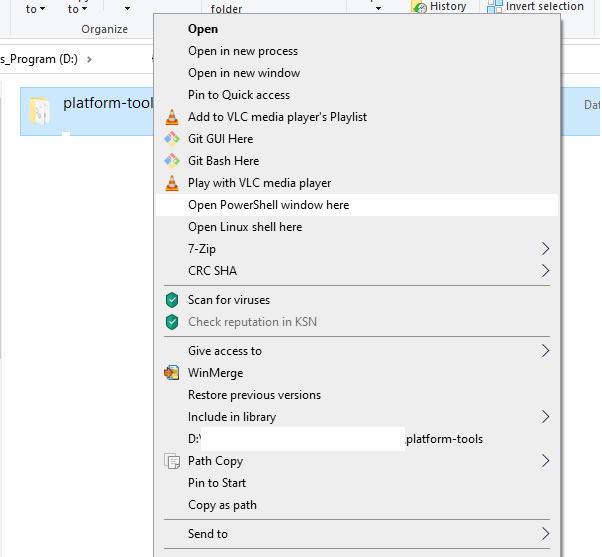This screenshot has height=557, width=602.
Task: Select WinMerge menu entry
Action: tap(357, 373)
